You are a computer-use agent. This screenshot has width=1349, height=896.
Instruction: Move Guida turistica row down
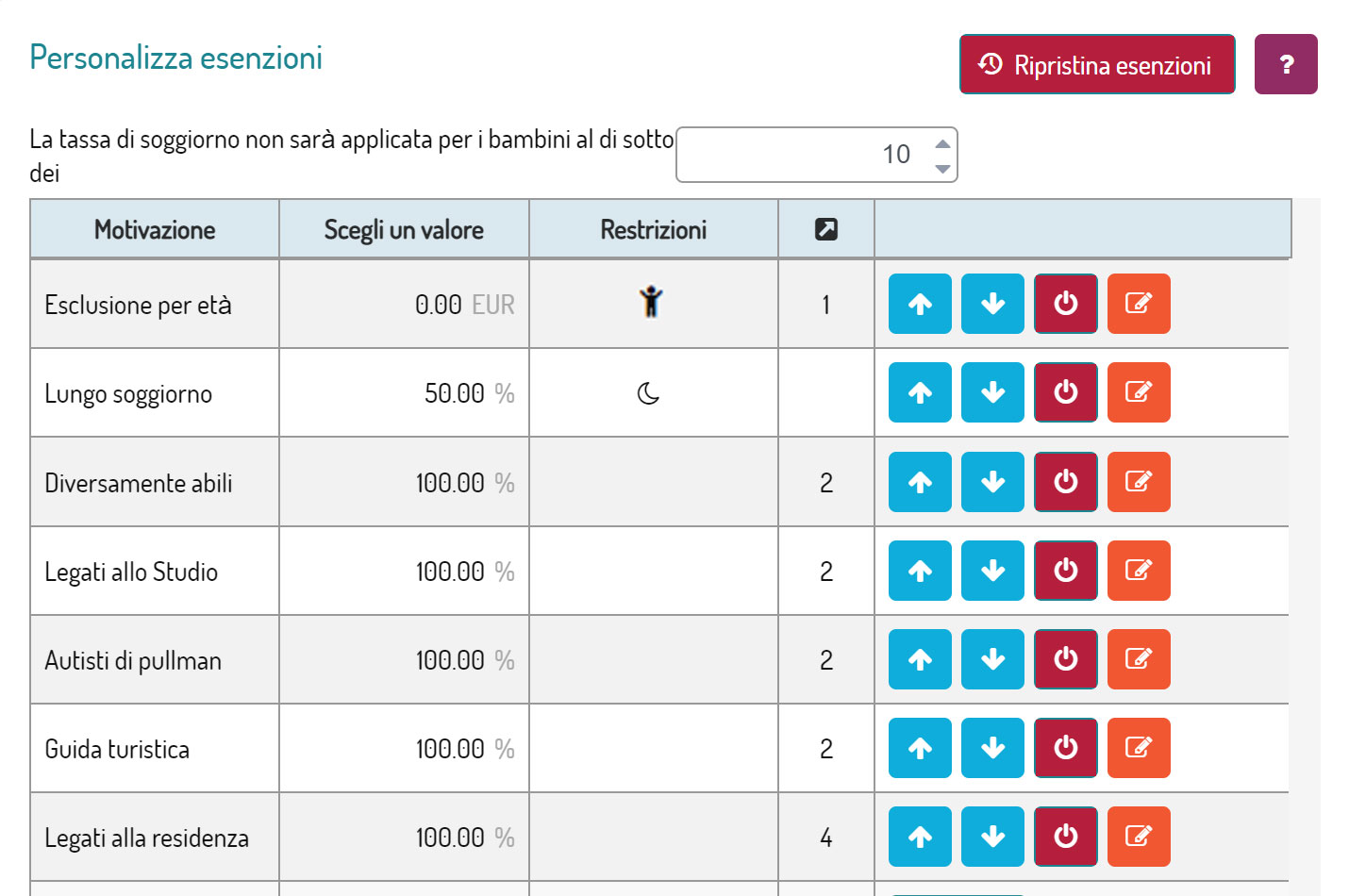tap(992, 748)
